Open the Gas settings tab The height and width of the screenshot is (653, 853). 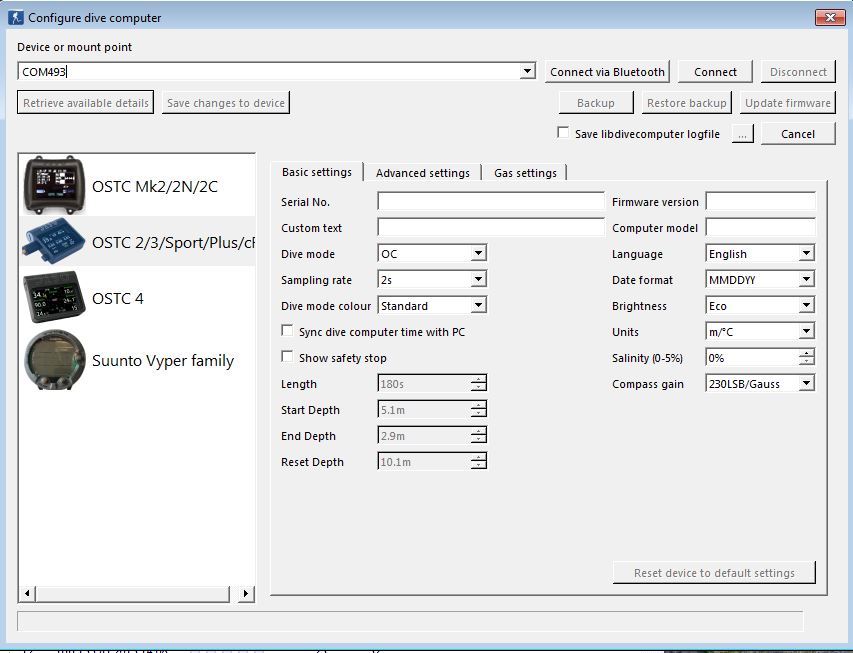coord(525,173)
